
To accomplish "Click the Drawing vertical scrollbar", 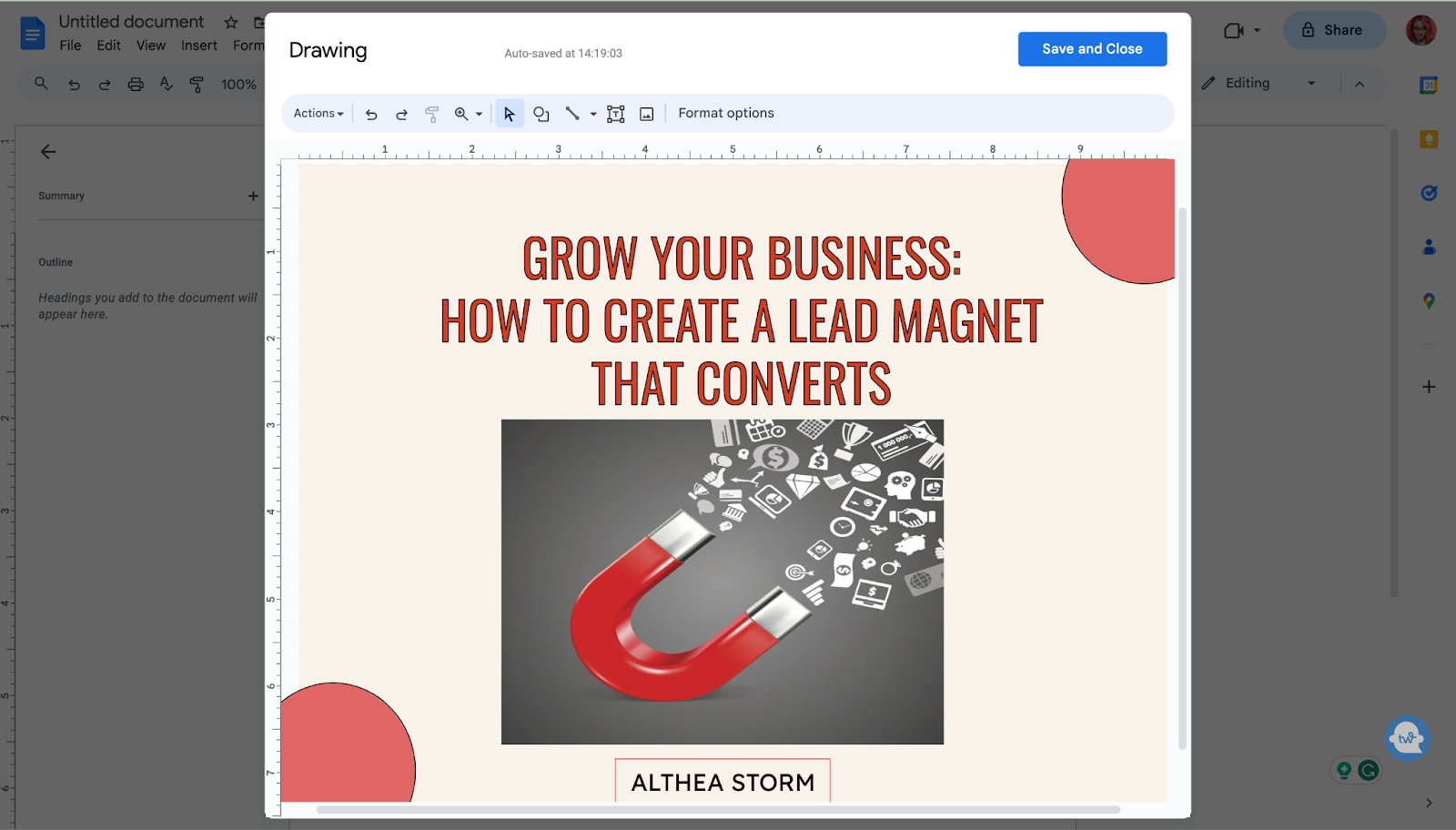I will (1182, 478).
